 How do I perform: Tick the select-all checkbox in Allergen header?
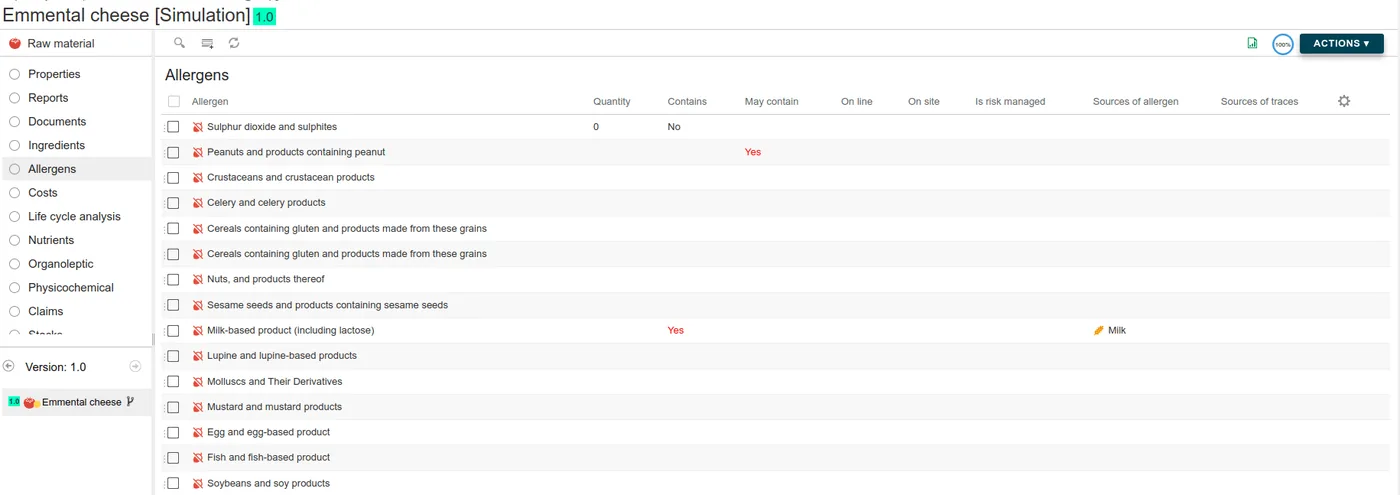click(x=174, y=101)
